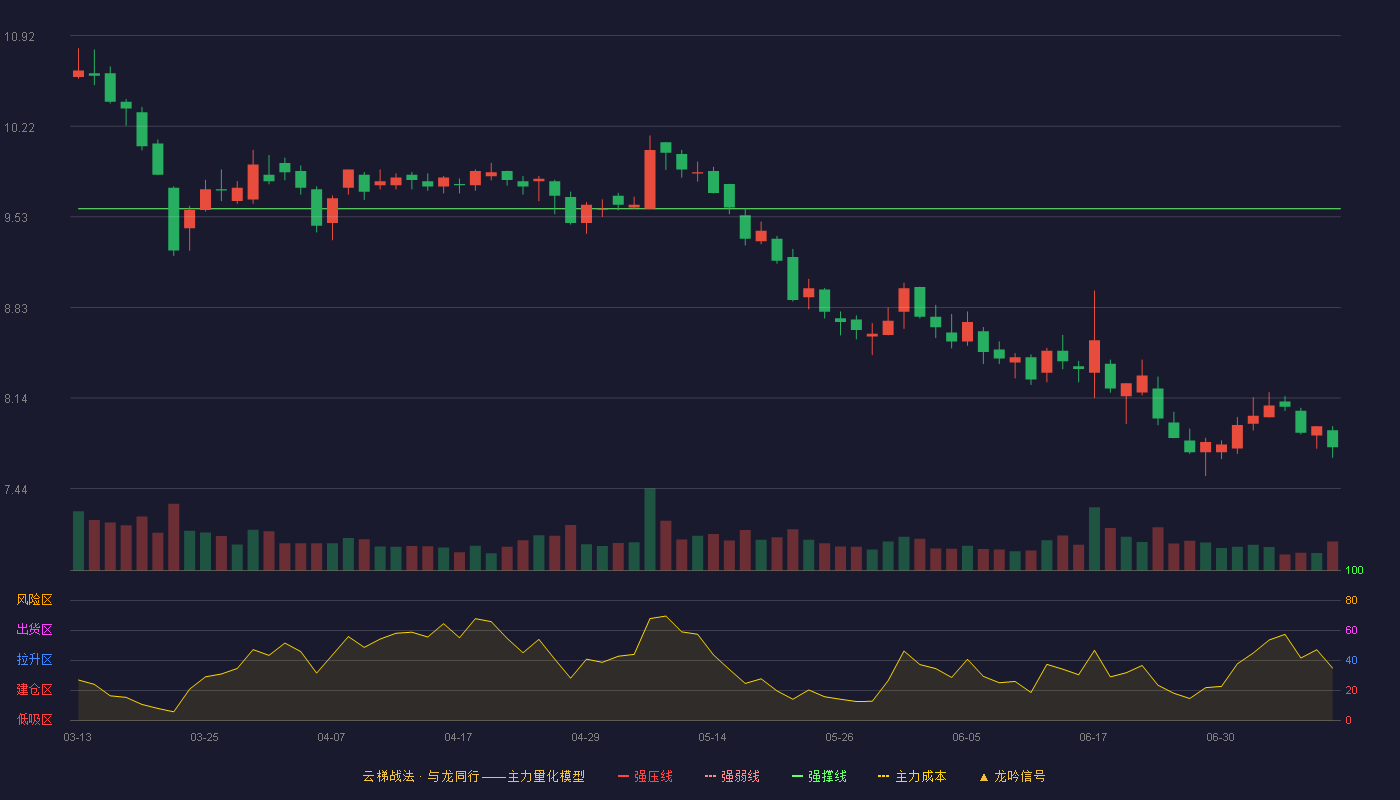
Task: Click the 风险区 zone label
Action: [34, 600]
